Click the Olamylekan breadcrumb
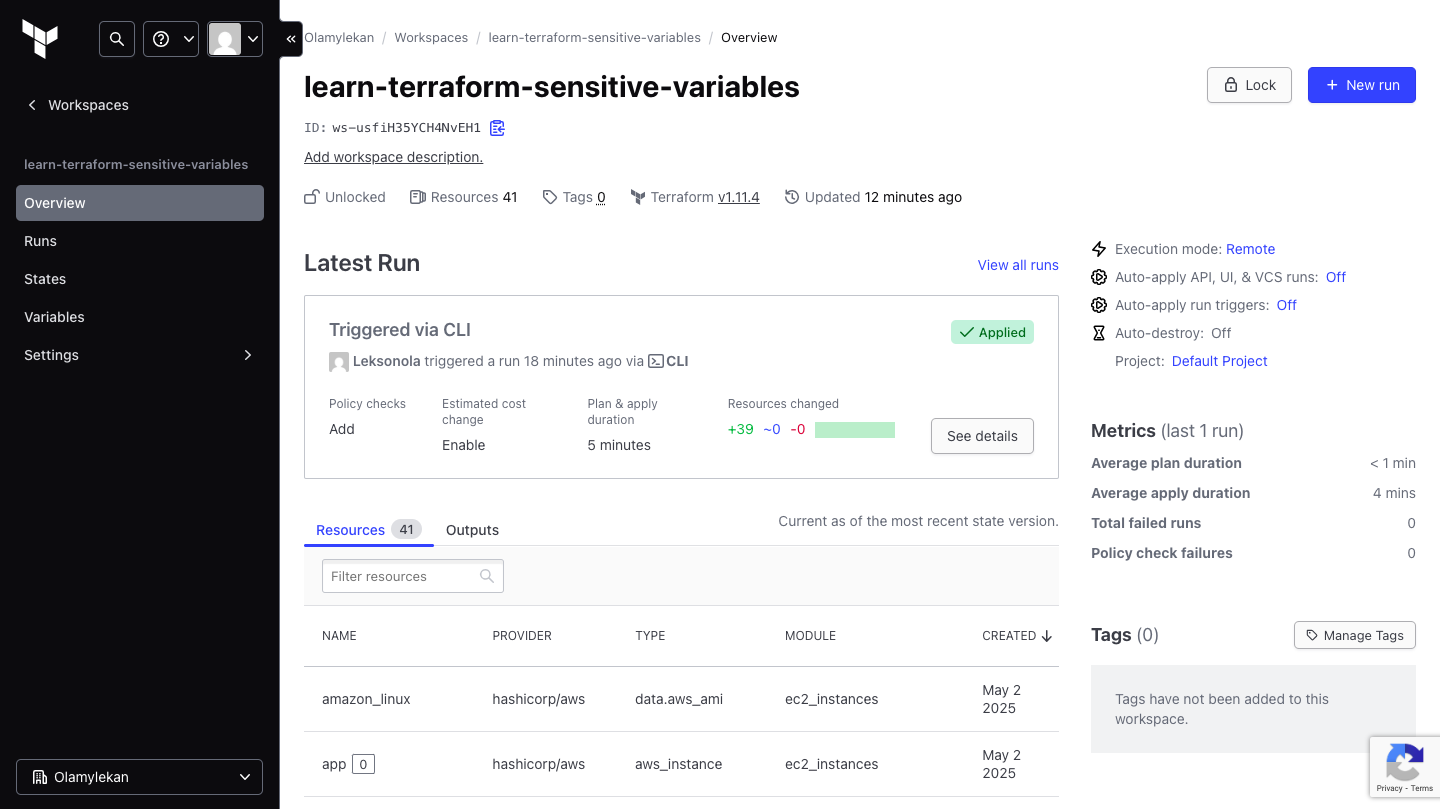Image resolution: width=1440 pixels, height=809 pixels. [339, 38]
